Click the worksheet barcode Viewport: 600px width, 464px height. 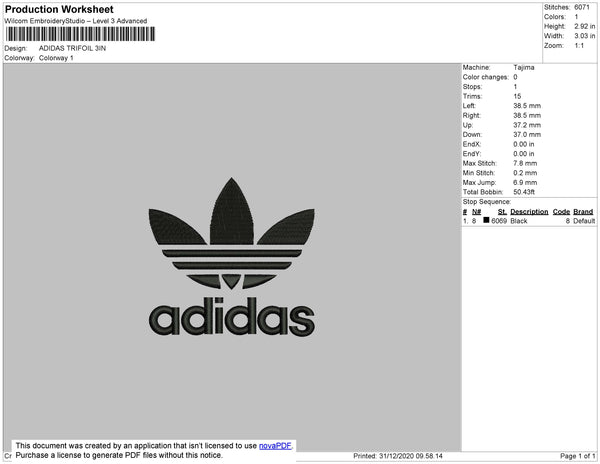click(x=80, y=34)
